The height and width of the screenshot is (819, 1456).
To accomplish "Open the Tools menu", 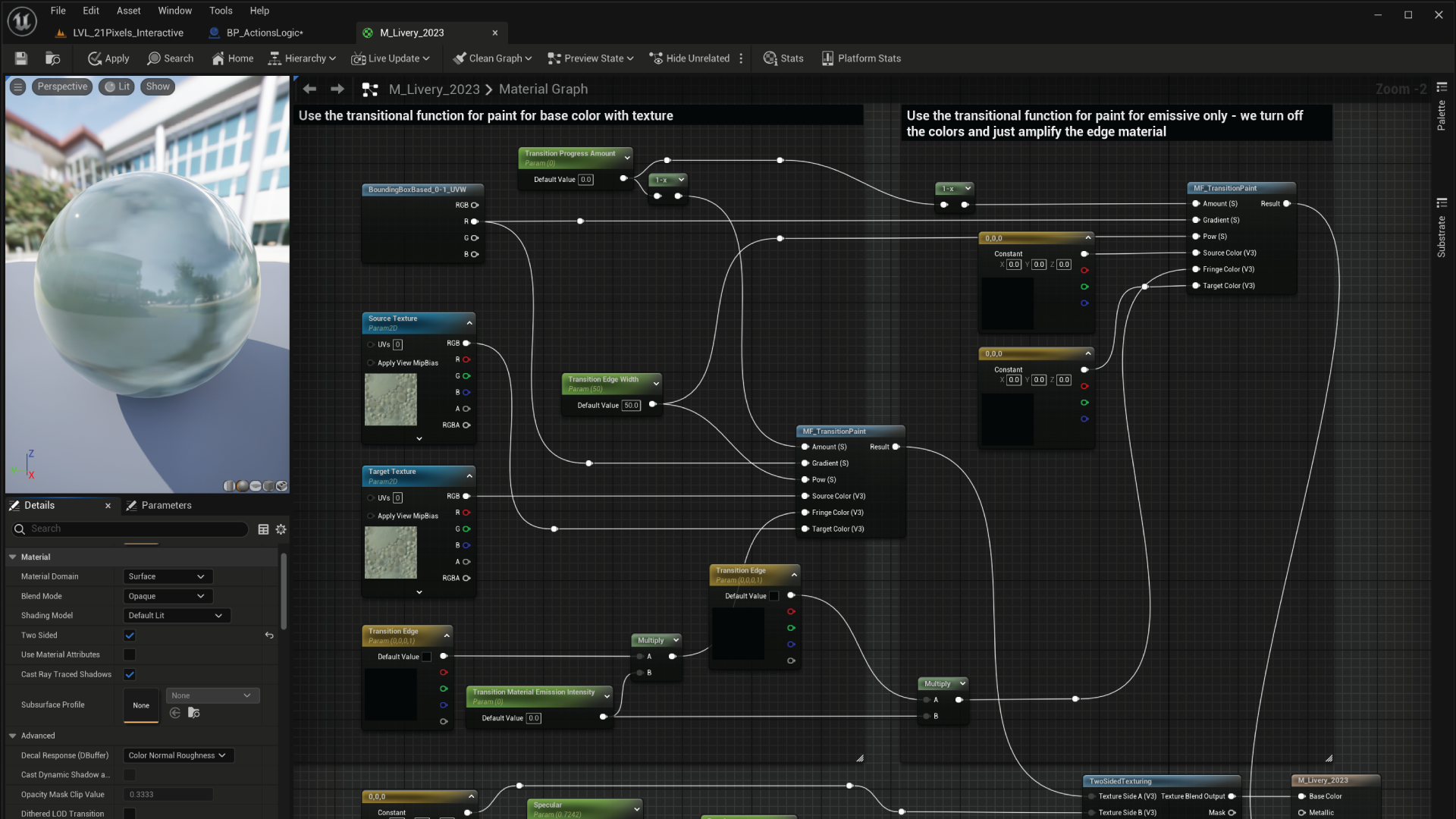I will click(x=221, y=11).
